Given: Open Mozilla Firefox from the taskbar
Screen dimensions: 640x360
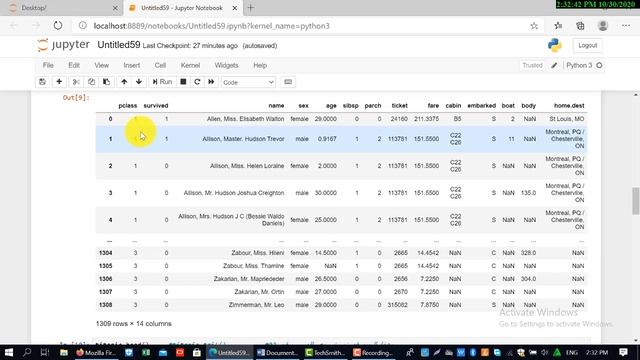Looking at the screenshot, I should coord(96,352).
